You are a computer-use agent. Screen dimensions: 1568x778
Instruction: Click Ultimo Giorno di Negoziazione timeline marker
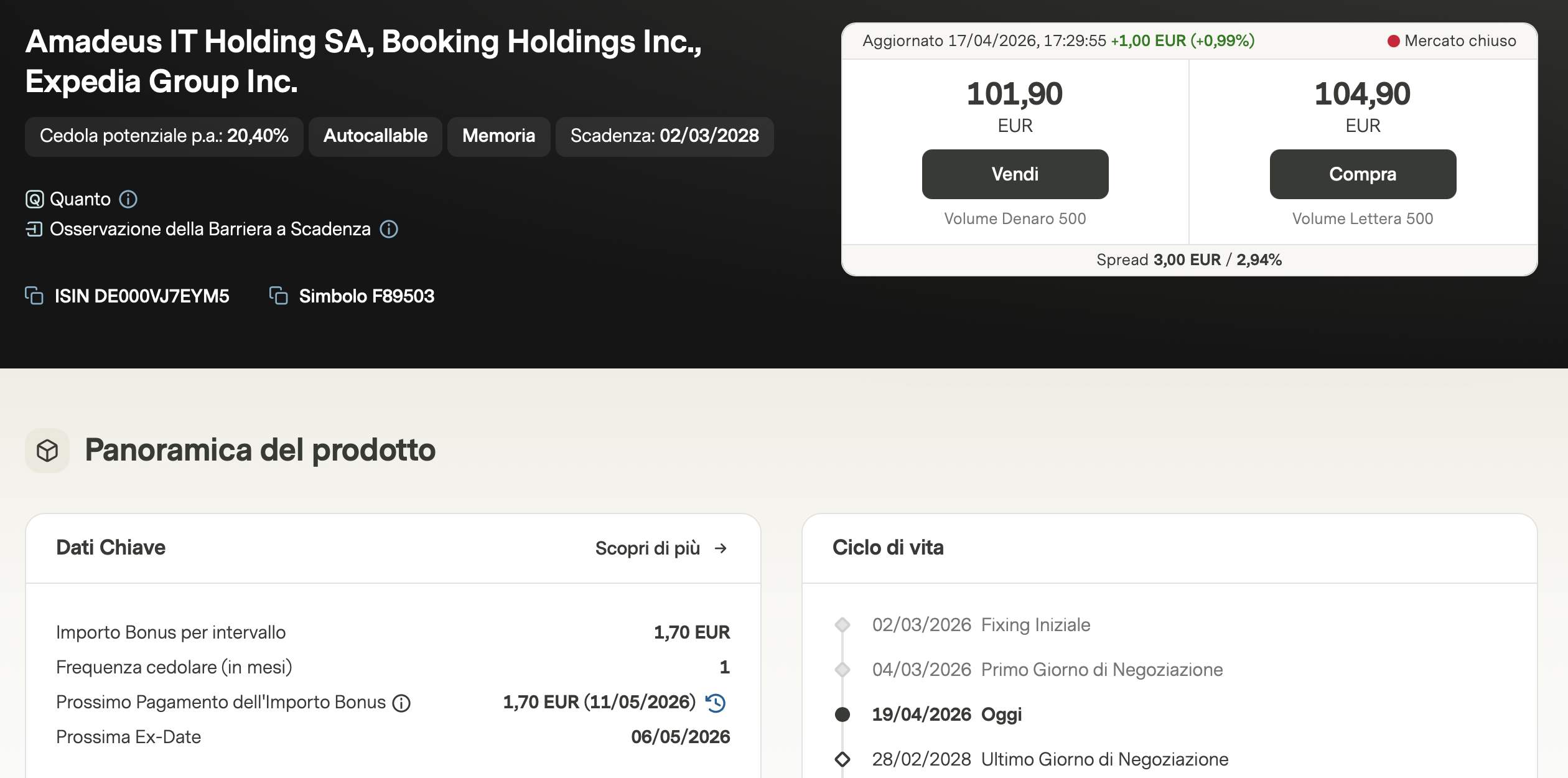click(x=842, y=759)
